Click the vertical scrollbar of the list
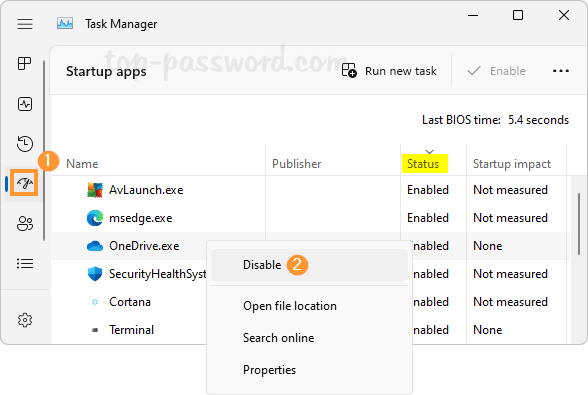The width and height of the screenshot is (588, 395). pyautogui.click(x=579, y=224)
